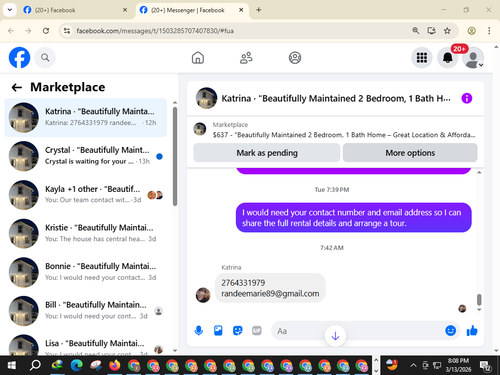
Task: Open Lisa's conversation in the list
Action: pyautogui.click(x=86, y=344)
